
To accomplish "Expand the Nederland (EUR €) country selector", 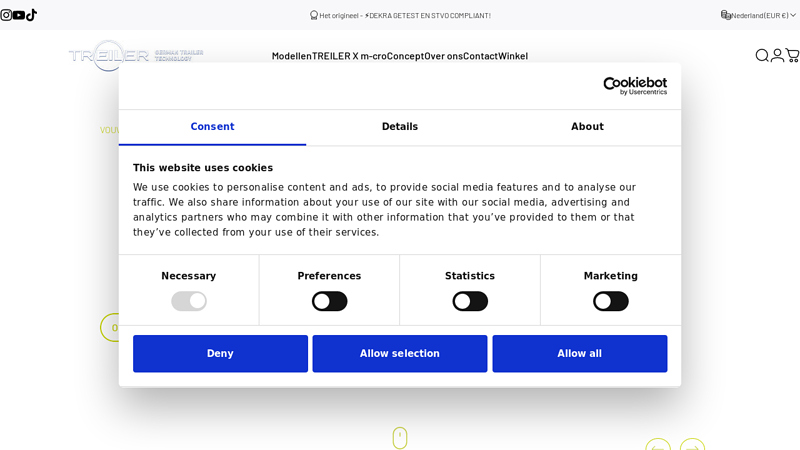I will tap(759, 15).
